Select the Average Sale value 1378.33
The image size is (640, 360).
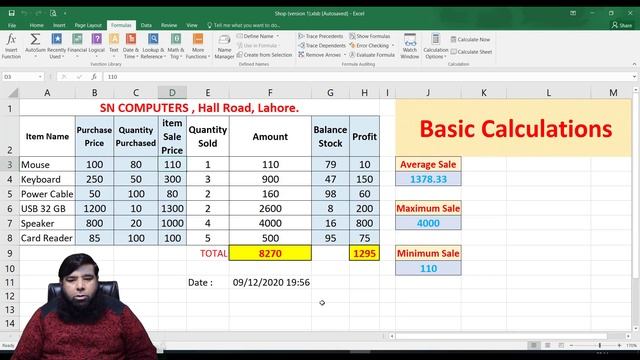pos(428,179)
